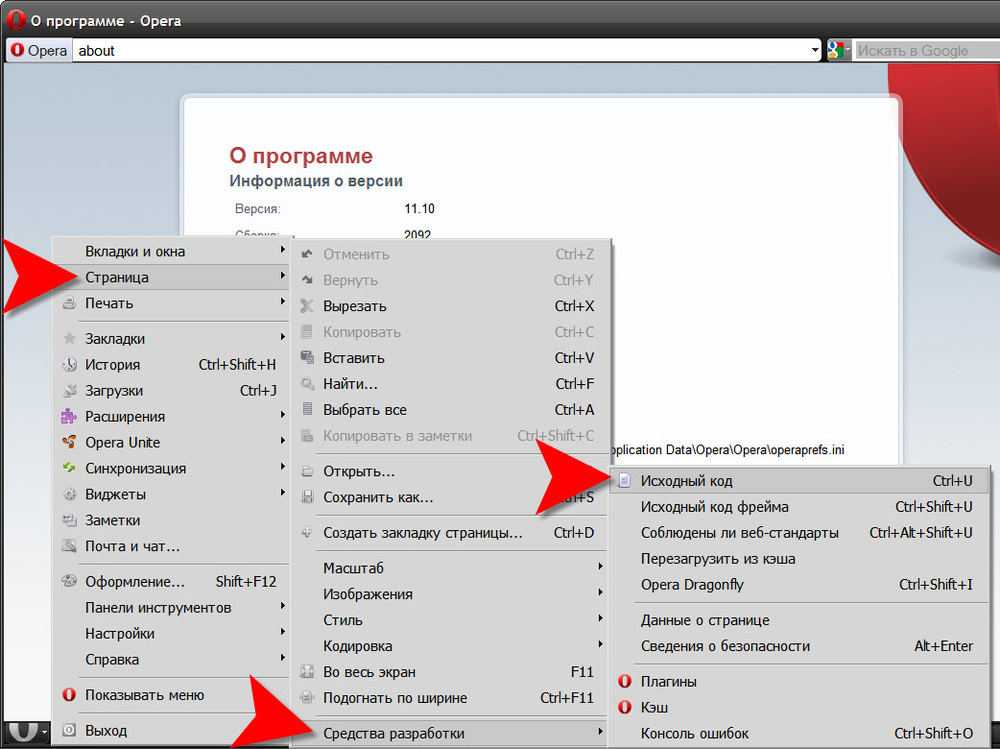1000x749 pixels.
Task: Select Данные о странице
Action: (800, 620)
